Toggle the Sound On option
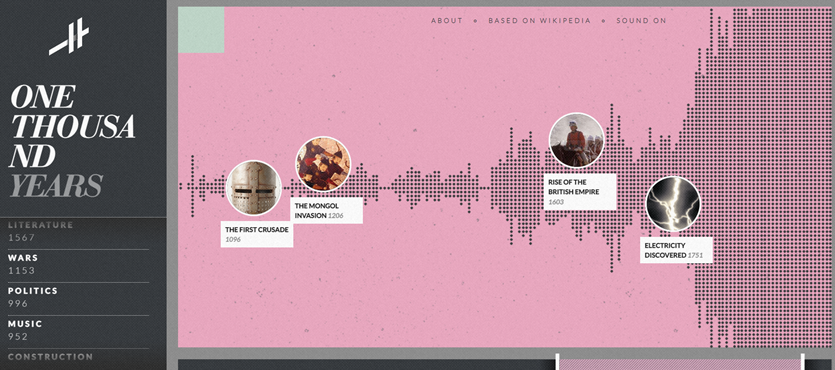This screenshot has width=835, height=370. [x=641, y=21]
